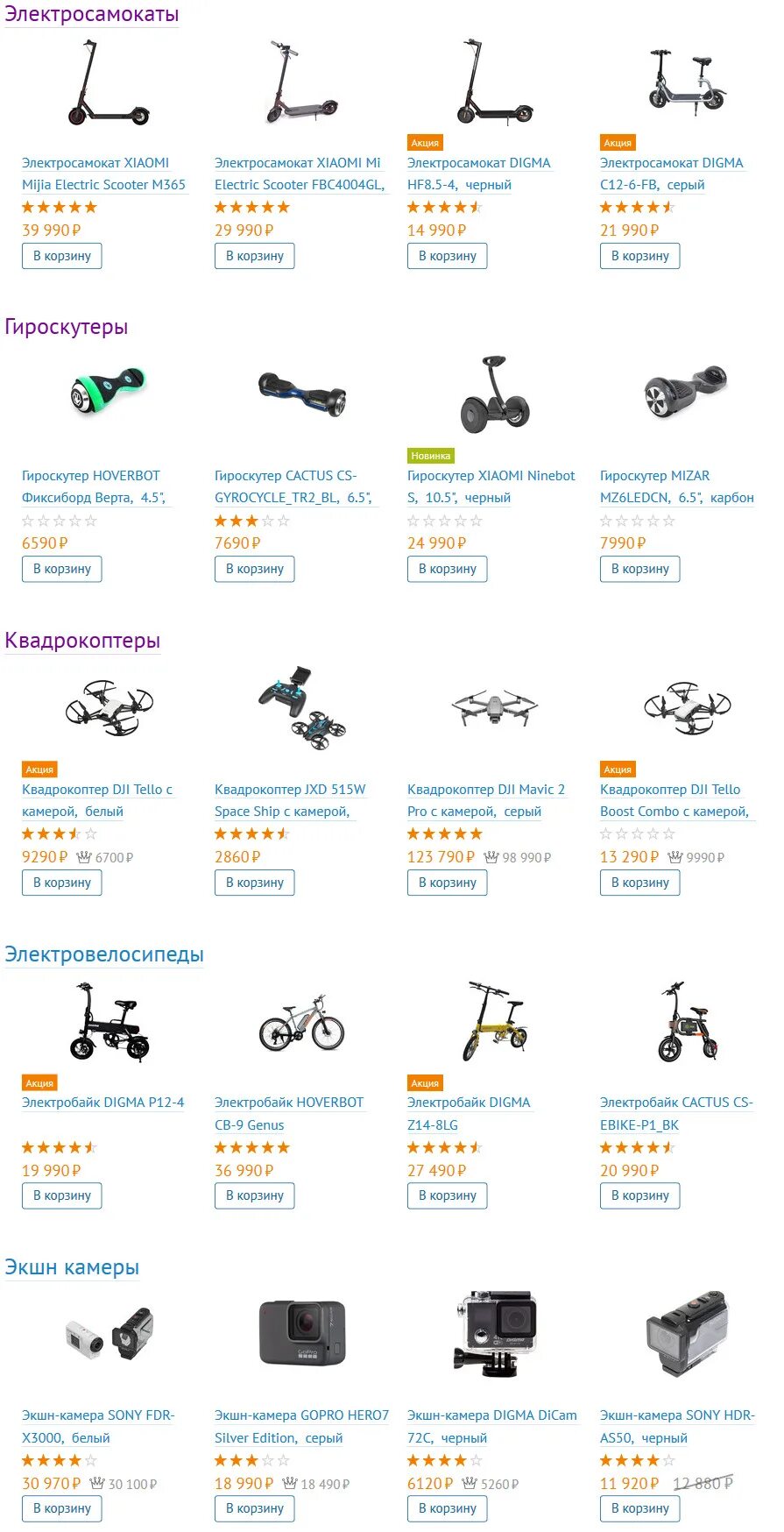Open the Гироскутеры category heading

[67, 327]
